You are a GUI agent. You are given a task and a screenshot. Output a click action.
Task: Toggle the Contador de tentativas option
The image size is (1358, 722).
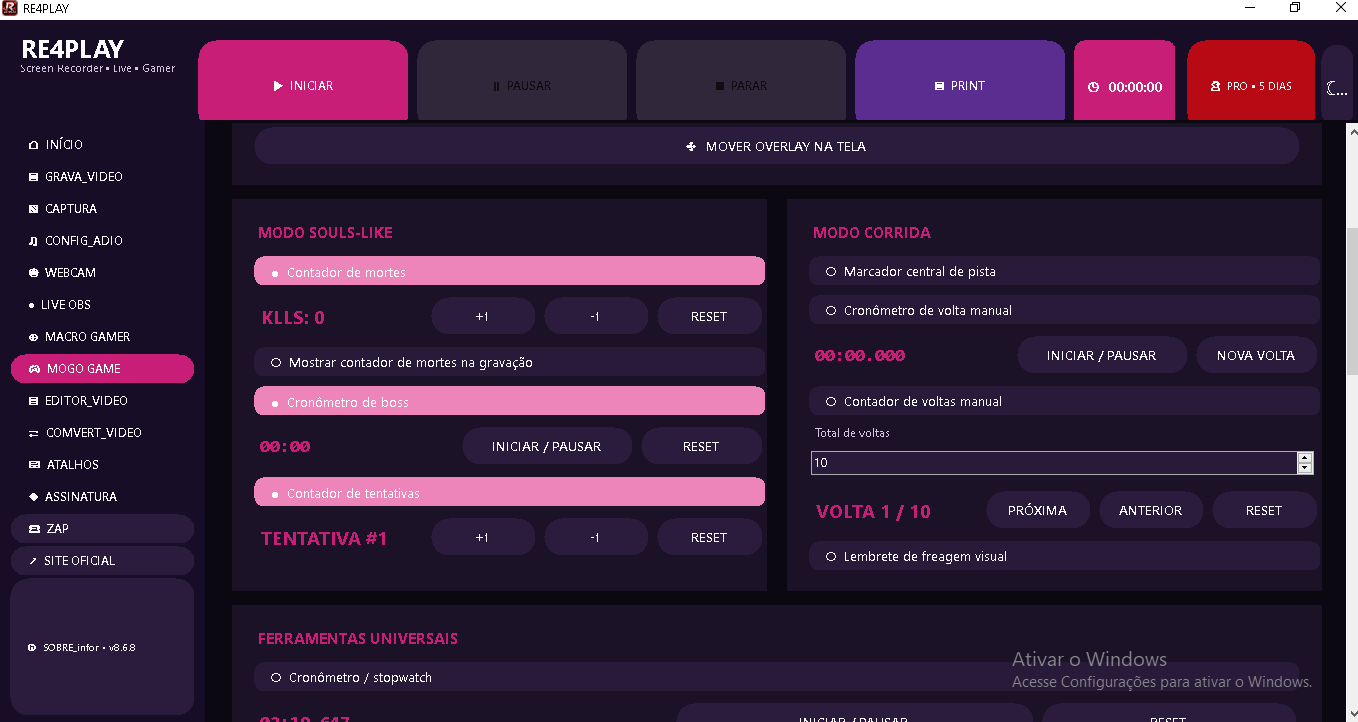(x=509, y=493)
